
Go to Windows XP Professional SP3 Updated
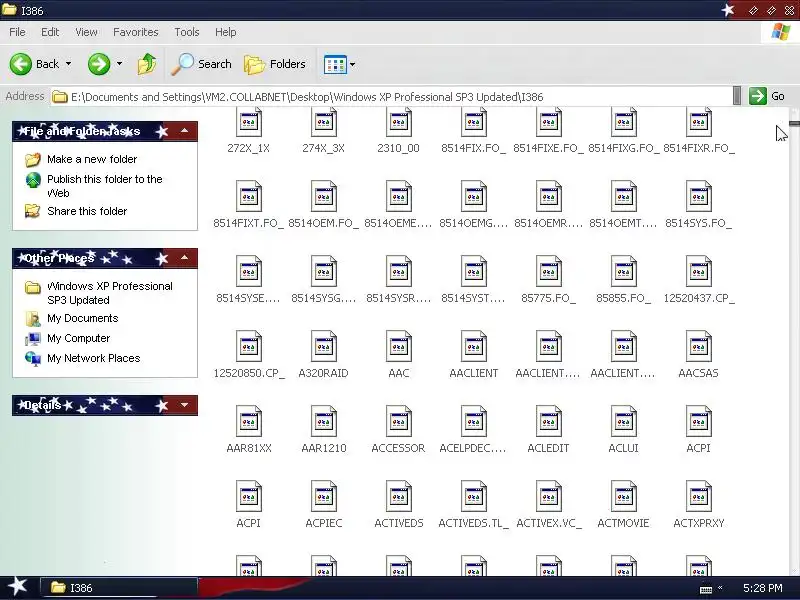point(110,293)
